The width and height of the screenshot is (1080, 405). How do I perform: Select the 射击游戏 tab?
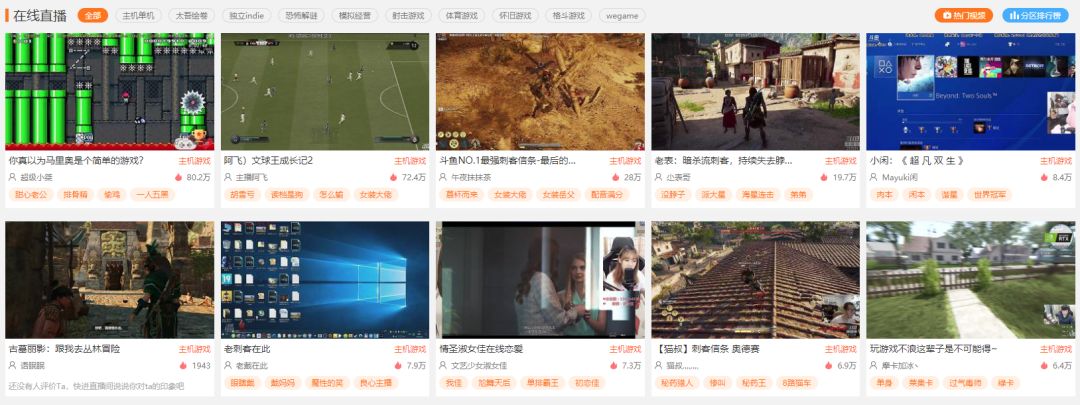pos(408,15)
